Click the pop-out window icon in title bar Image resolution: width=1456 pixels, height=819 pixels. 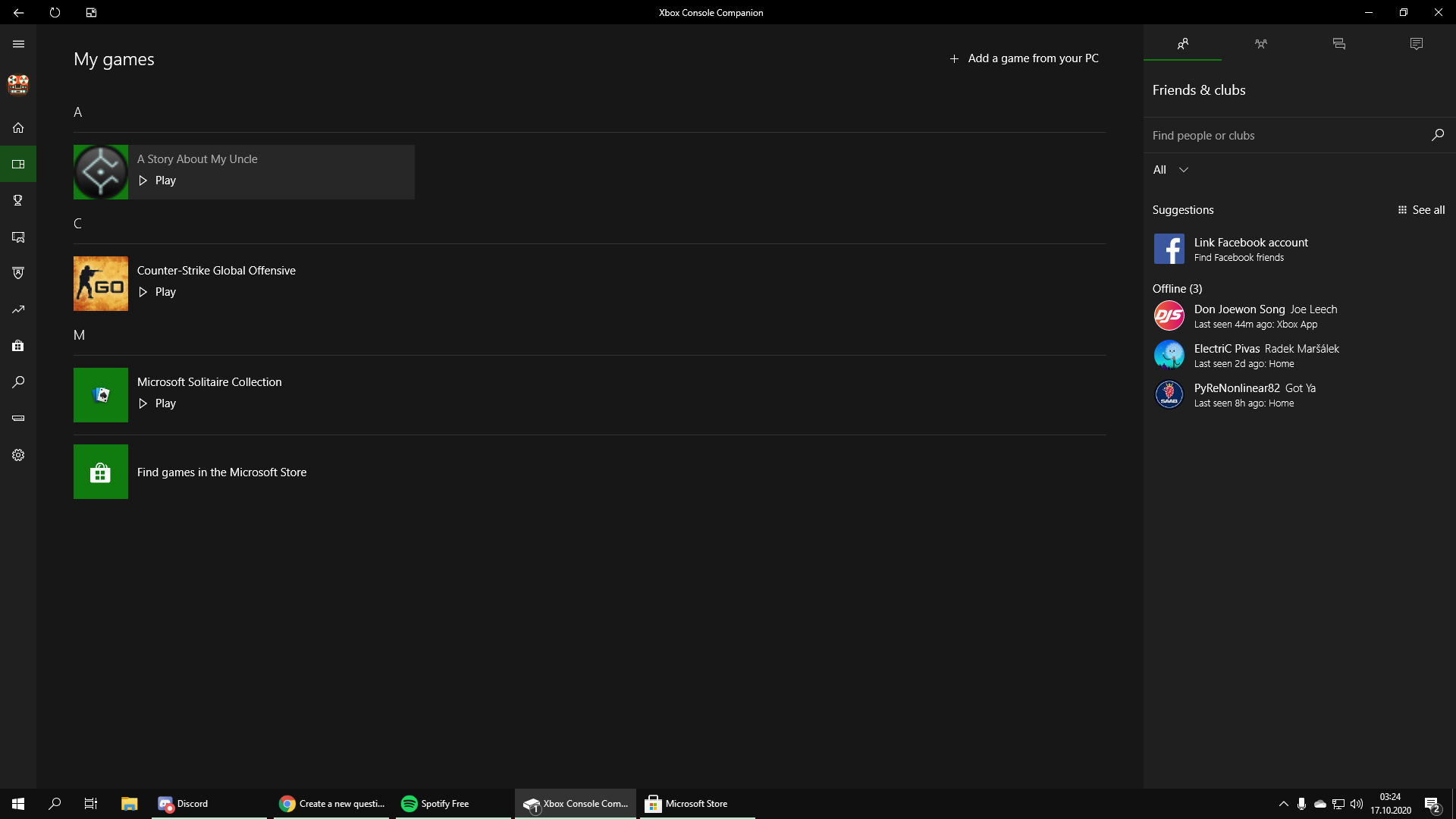pyautogui.click(x=91, y=12)
